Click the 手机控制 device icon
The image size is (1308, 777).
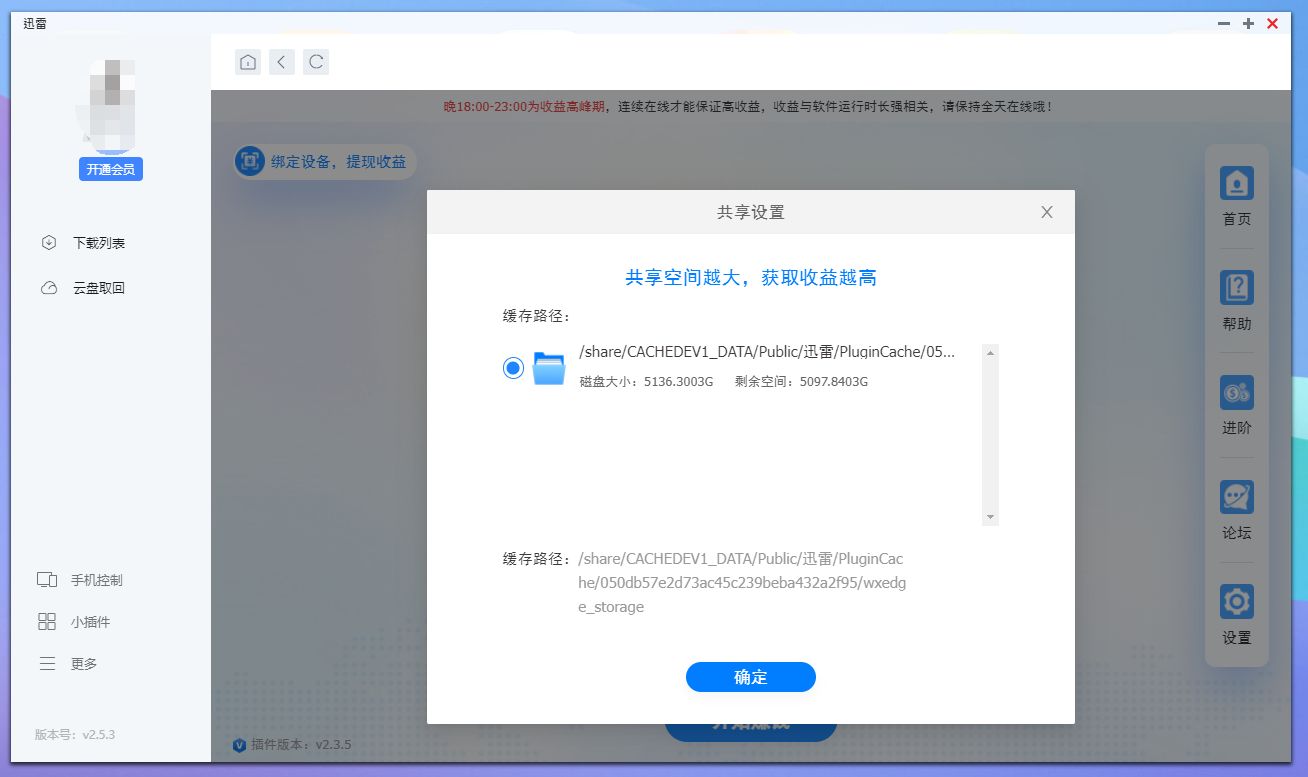(x=47, y=580)
